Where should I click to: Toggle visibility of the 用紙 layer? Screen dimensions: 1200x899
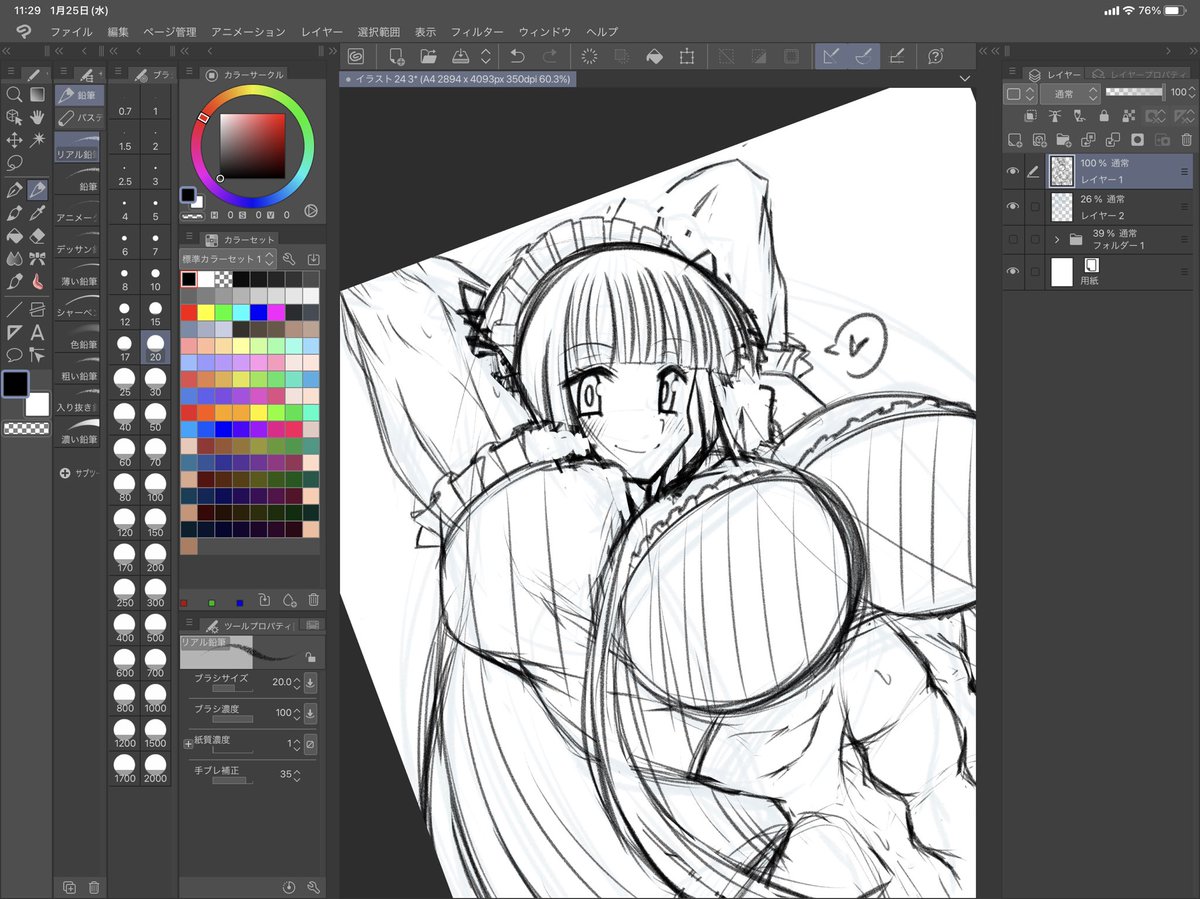coord(1013,269)
